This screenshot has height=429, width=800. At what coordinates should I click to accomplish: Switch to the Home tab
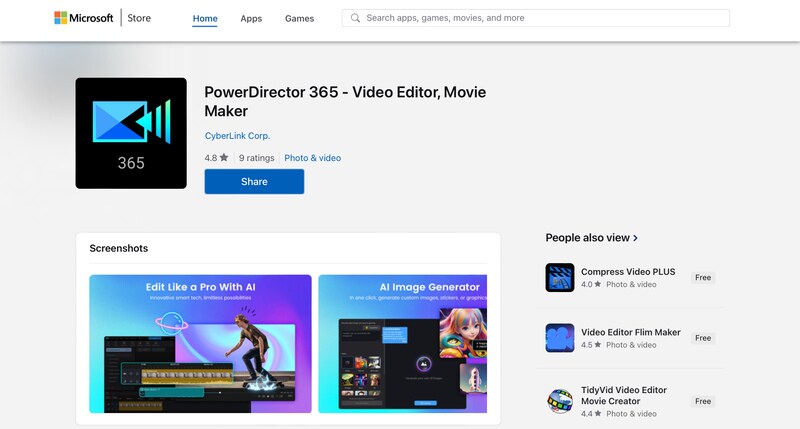pyautogui.click(x=205, y=18)
